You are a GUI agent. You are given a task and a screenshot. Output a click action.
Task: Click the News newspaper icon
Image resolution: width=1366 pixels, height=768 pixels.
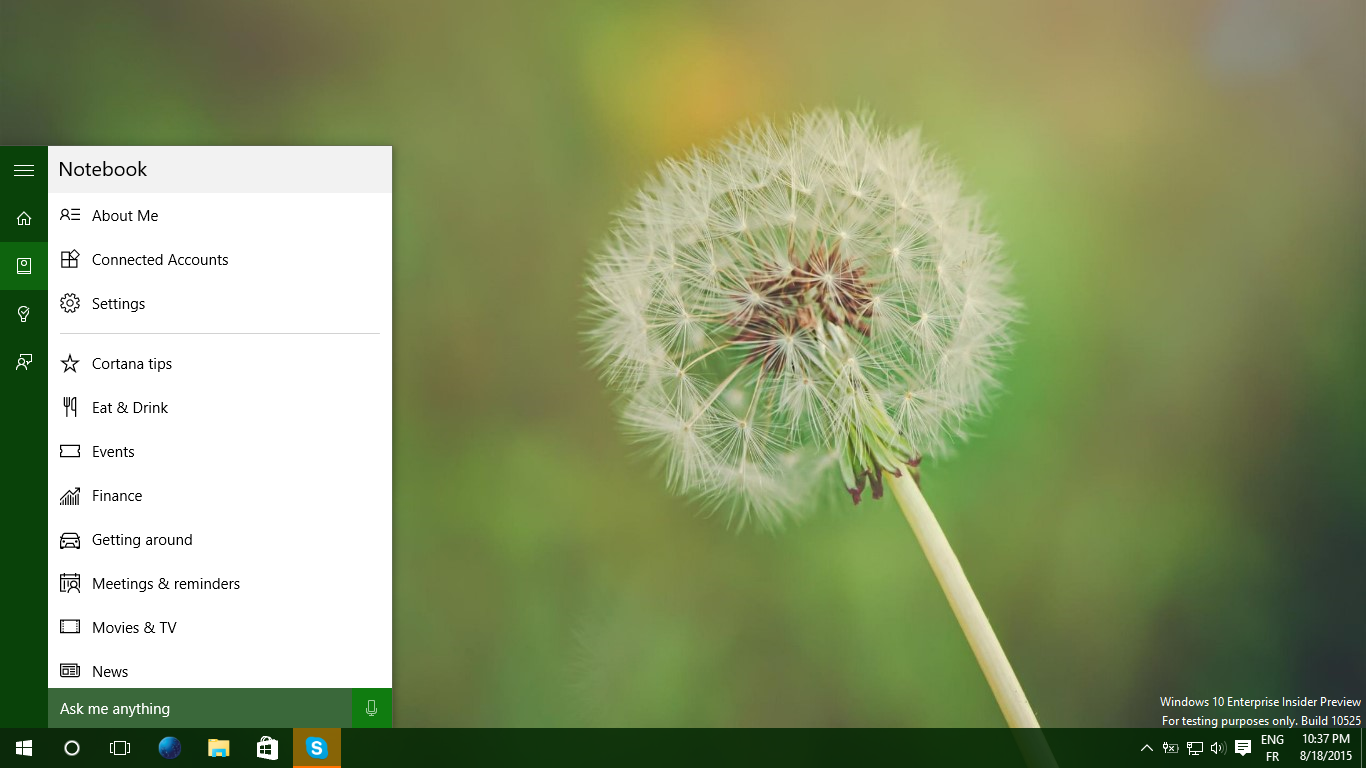pyautogui.click(x=70, y=671)
